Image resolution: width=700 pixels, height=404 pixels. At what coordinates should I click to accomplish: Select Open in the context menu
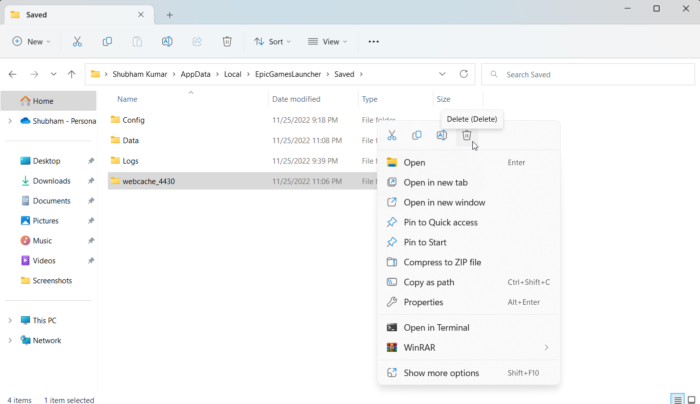click(468, 162)
